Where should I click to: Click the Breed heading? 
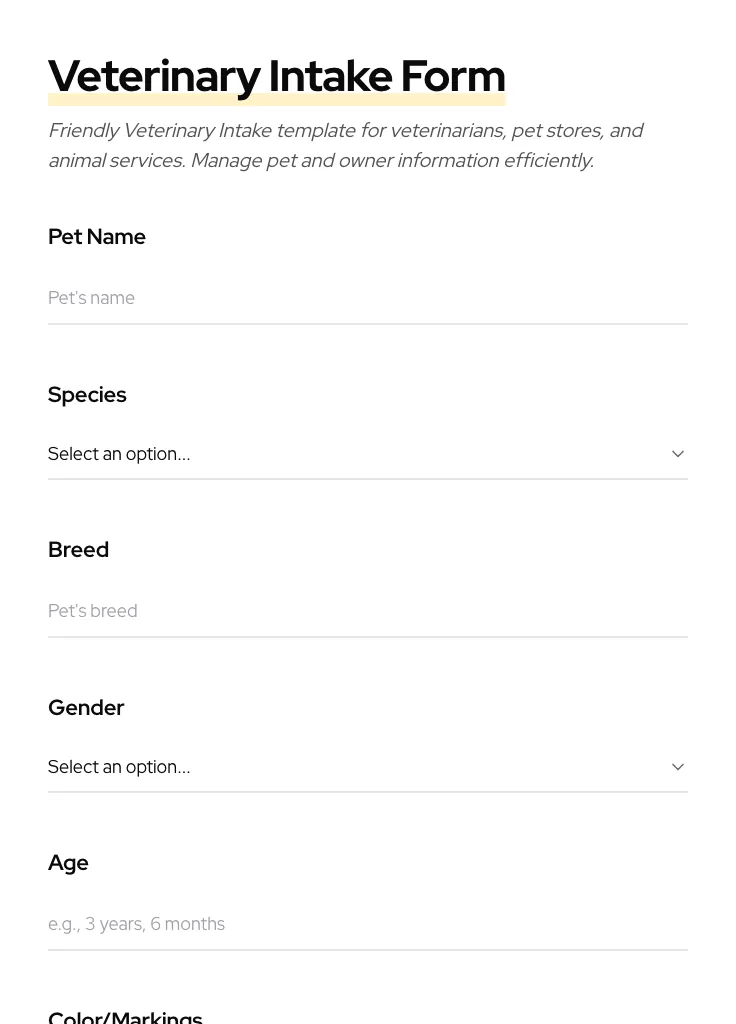tap(78, 550)
